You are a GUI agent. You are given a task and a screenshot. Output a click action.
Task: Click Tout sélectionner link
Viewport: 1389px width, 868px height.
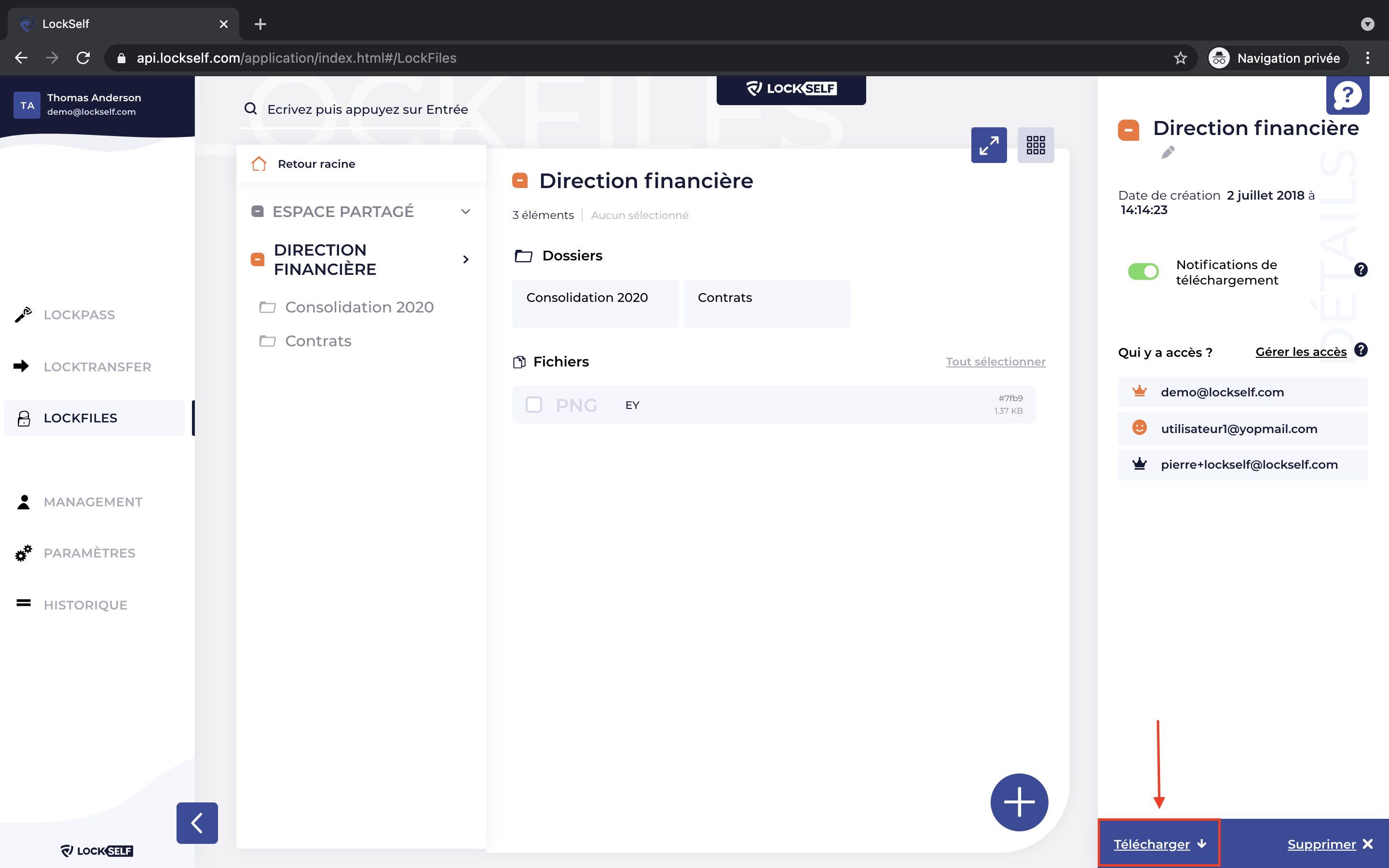click(x=995, y=362)
